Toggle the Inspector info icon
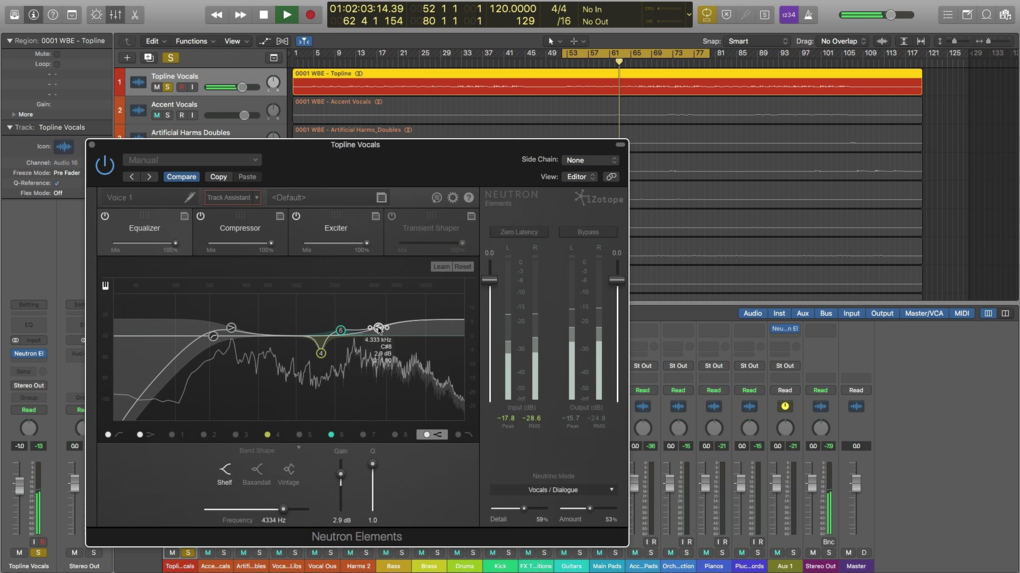Image resolution: width=1020 pixels, height=573 pixels. coord(33,14)
